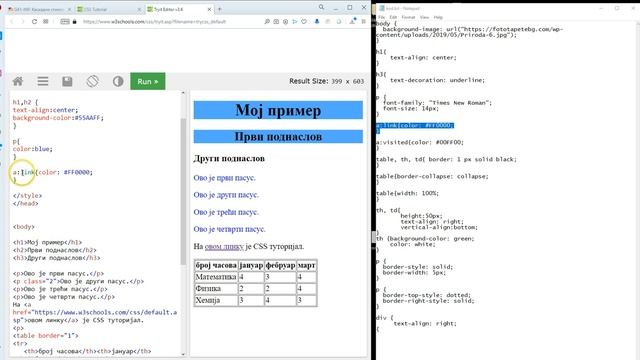Click the '<body>' tag in editor

[24, 227]
